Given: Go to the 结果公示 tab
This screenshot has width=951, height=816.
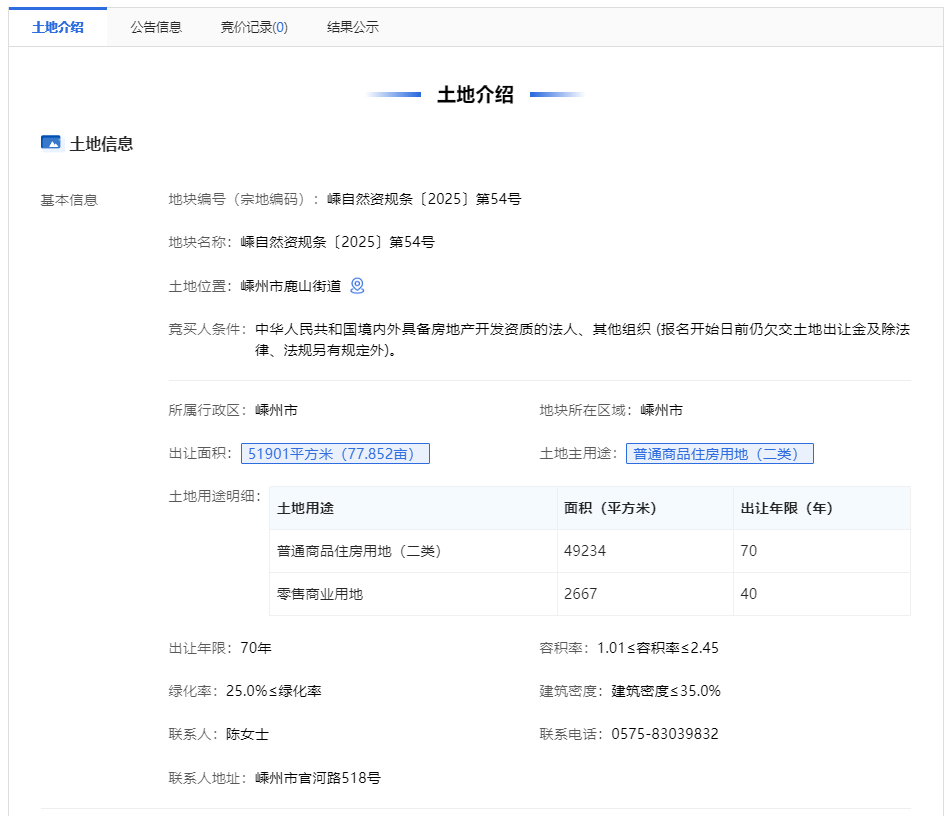Looking at the screenshot, I should 353,27.
